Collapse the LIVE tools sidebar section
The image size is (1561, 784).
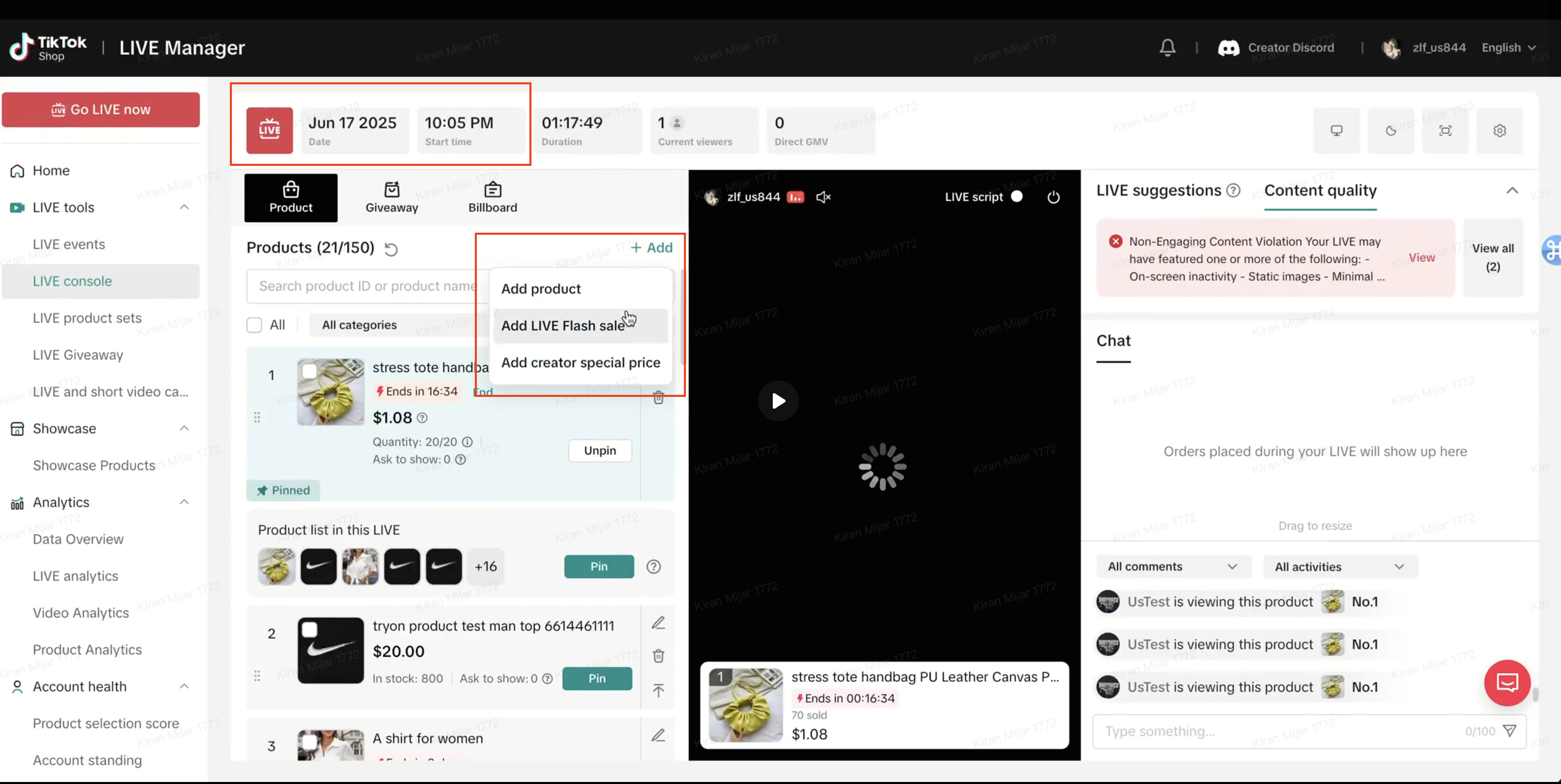184,207
